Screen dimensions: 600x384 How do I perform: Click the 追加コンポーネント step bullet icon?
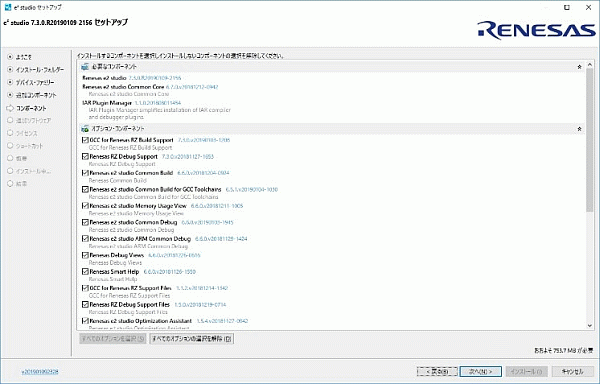pyautogui.click(x=10, y=95)
